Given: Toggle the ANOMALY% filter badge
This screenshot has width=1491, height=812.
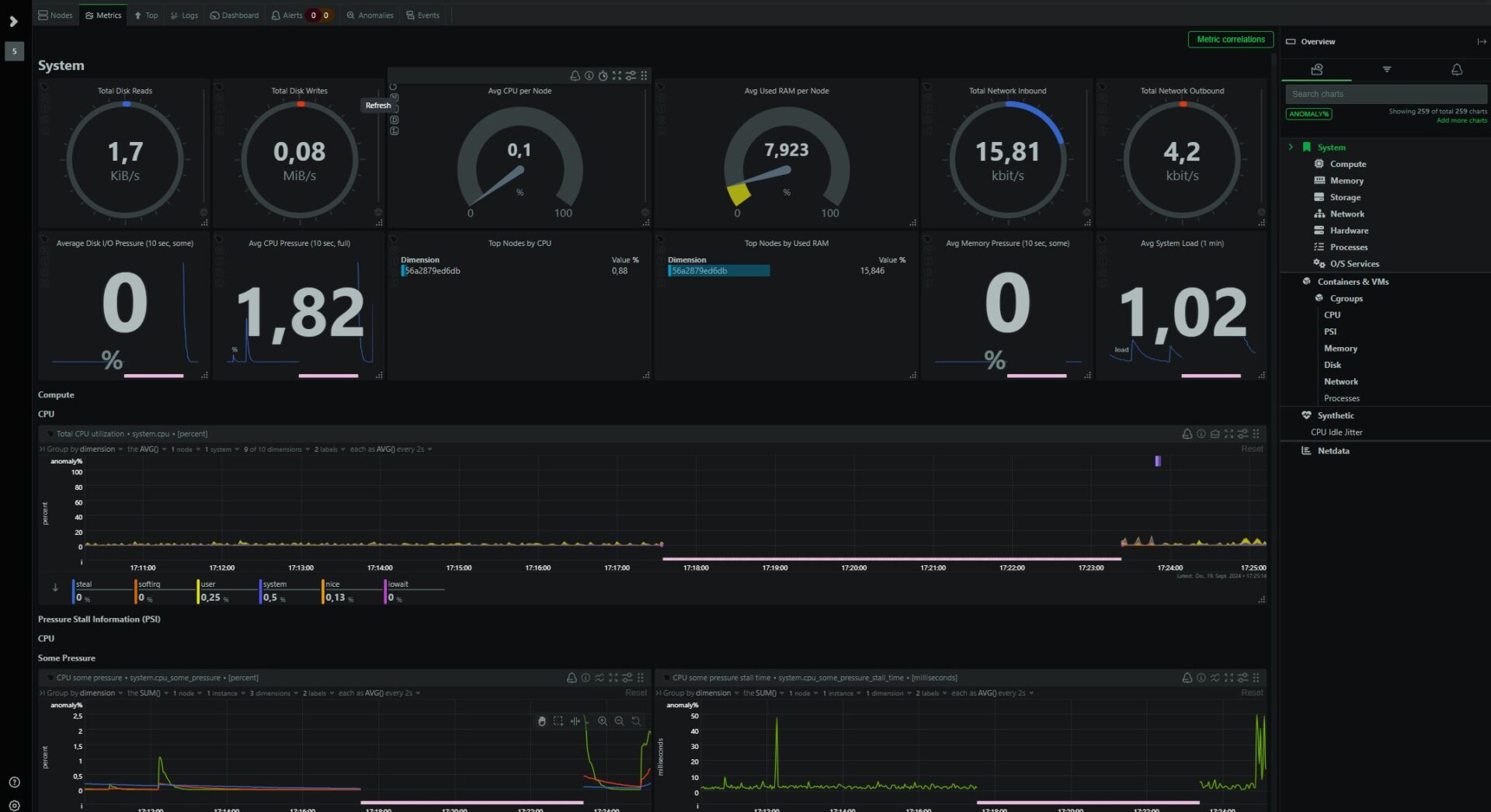Looking at the screenshot, I should pos(1309,113).
